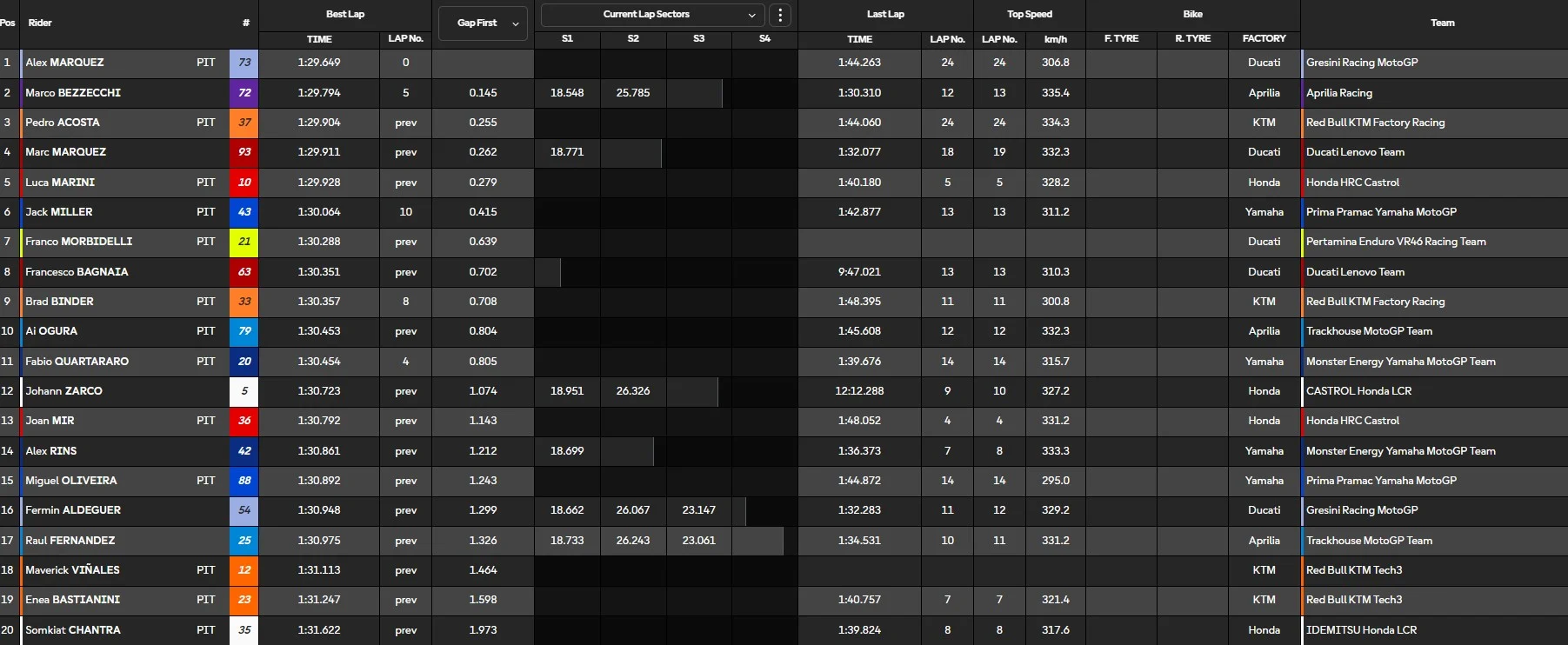Click team IDEMITSU Honda LCR
The height and width of the screenshot is (645, 1568).
pyautogui.click(x=1361, y=630)
